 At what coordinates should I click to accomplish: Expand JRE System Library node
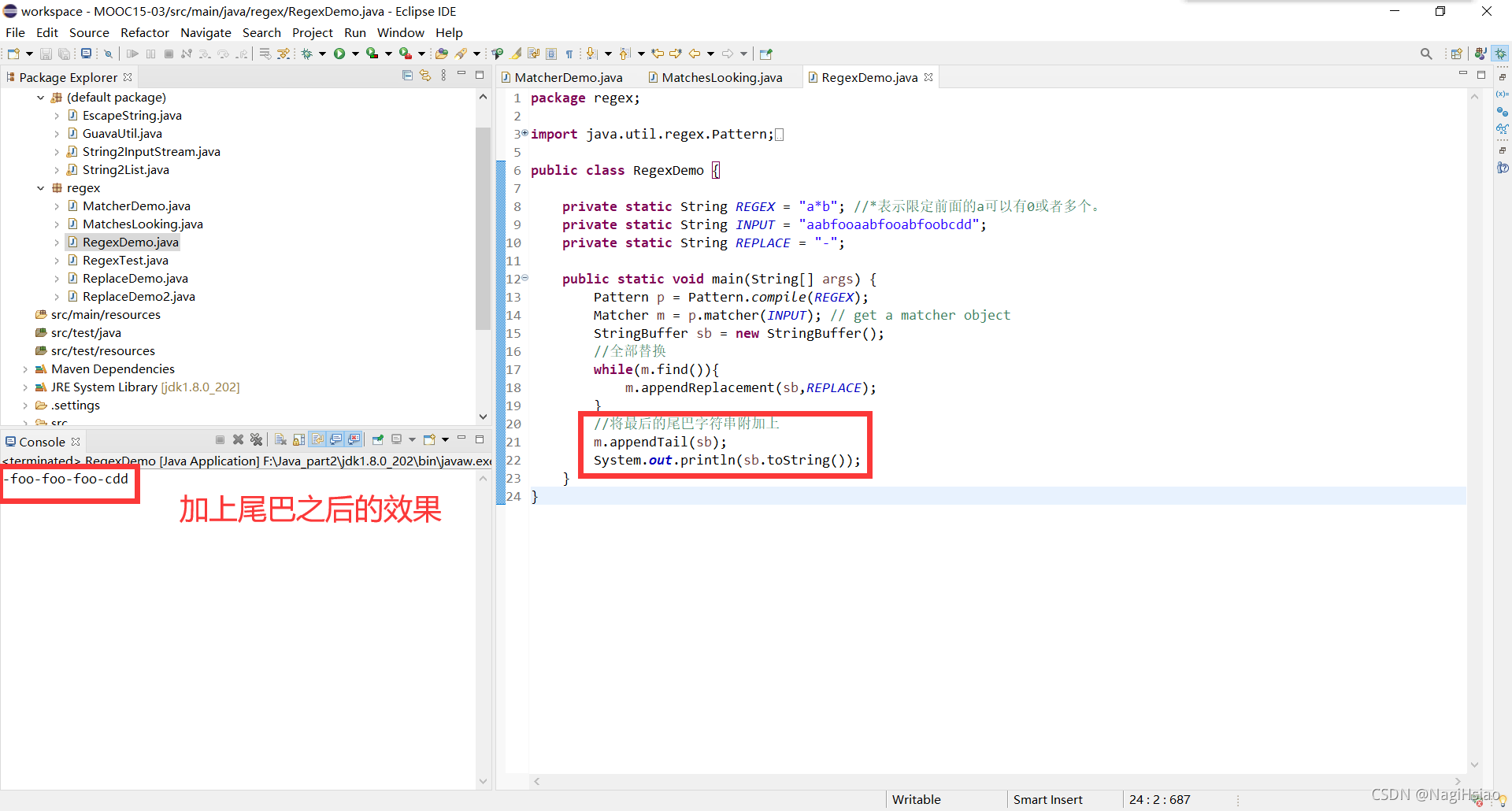(25, 387)
